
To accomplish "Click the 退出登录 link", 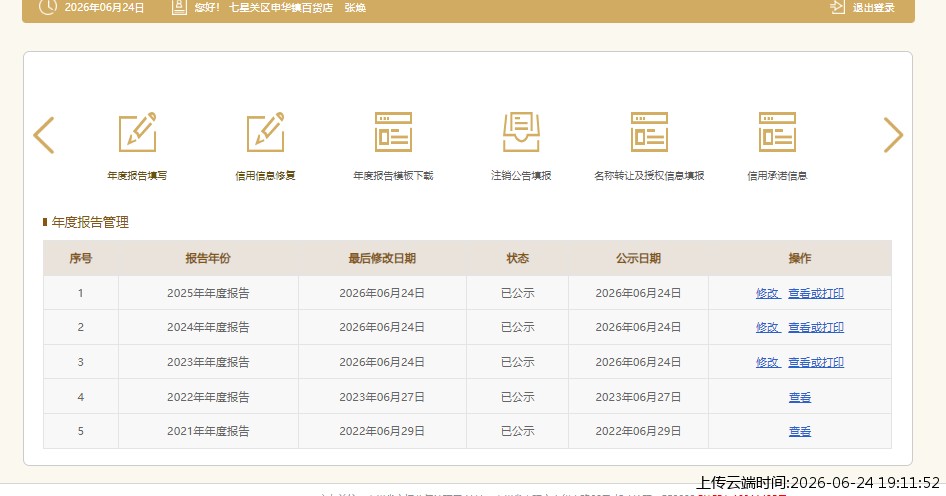I will coord(874,8).
